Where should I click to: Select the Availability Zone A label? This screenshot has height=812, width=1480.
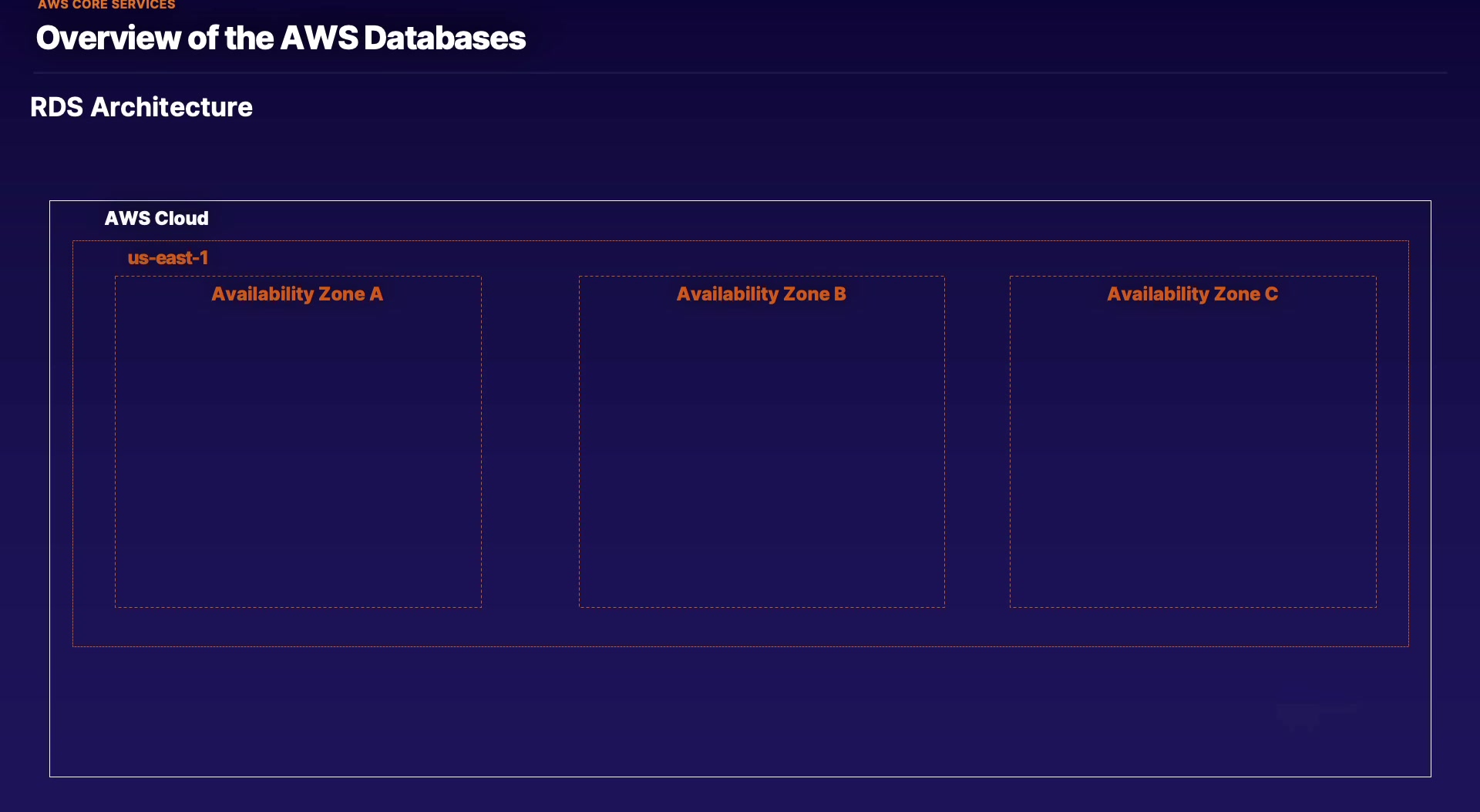pyautogui.click(x=297, y=294)
